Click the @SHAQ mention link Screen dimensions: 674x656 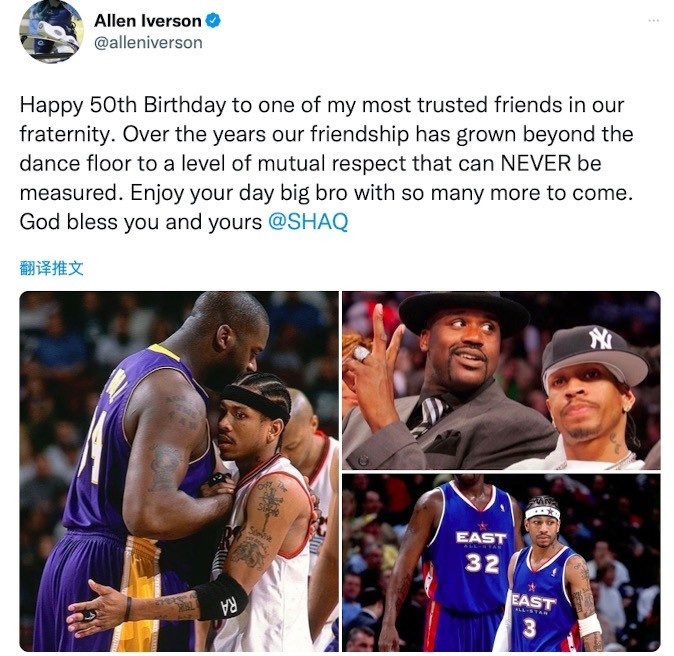tap(308, 222)
